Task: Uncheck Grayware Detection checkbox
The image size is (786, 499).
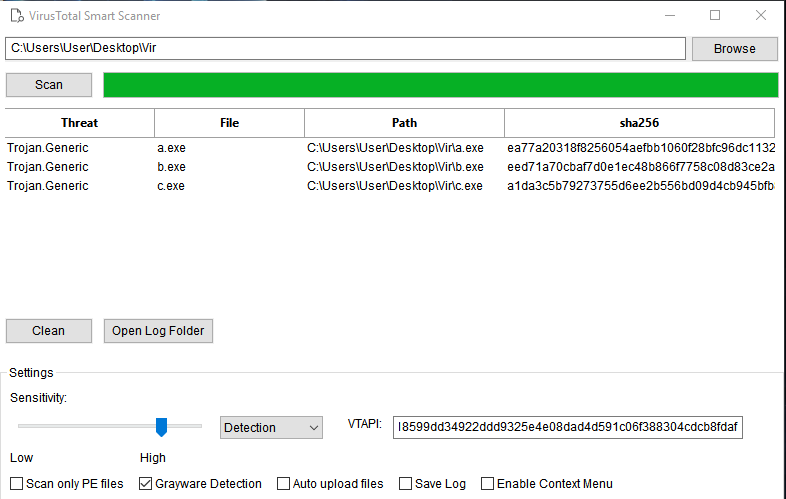Action: (x=145, y=483)
